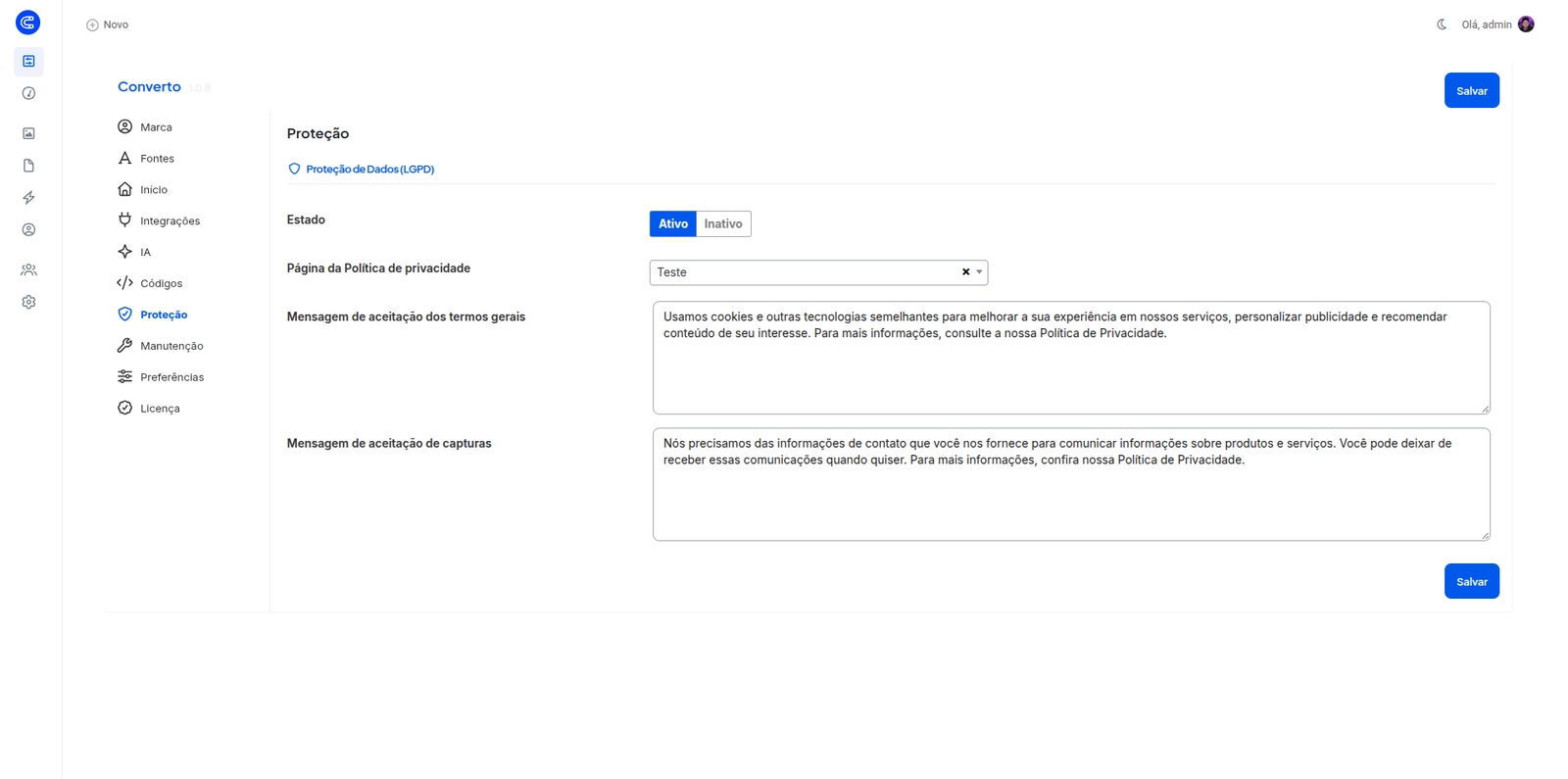1568x779 pixels.
Task: Toggle dark mode with the moon icon
Action: tap(1442, 24)
